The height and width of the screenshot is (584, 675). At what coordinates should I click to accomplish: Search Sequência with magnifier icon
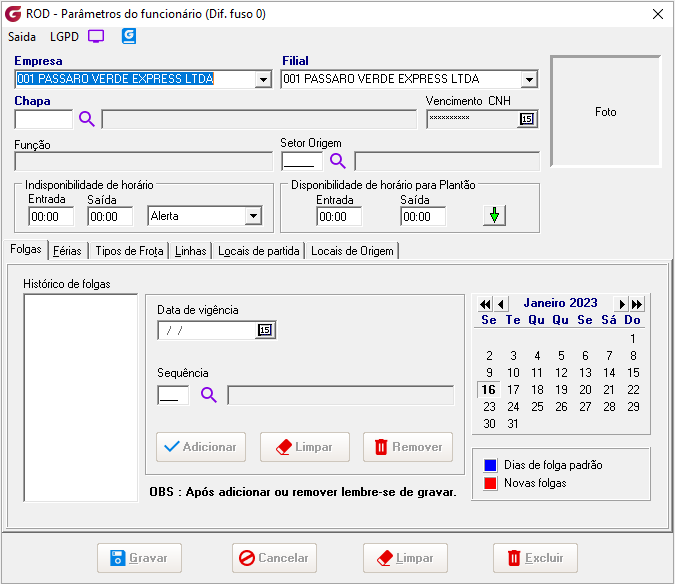(209, 394)
